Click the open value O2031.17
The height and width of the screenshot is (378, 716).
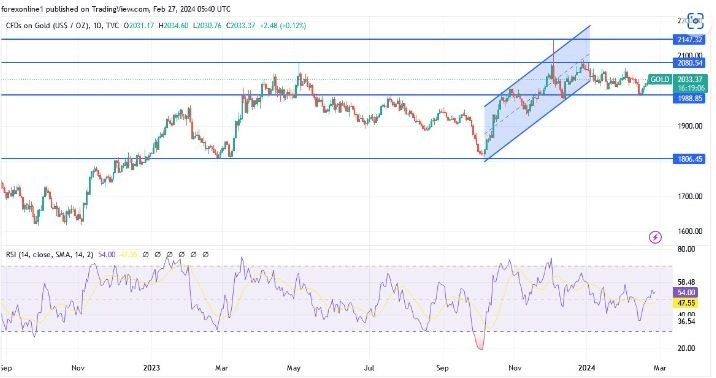(139, 26)
